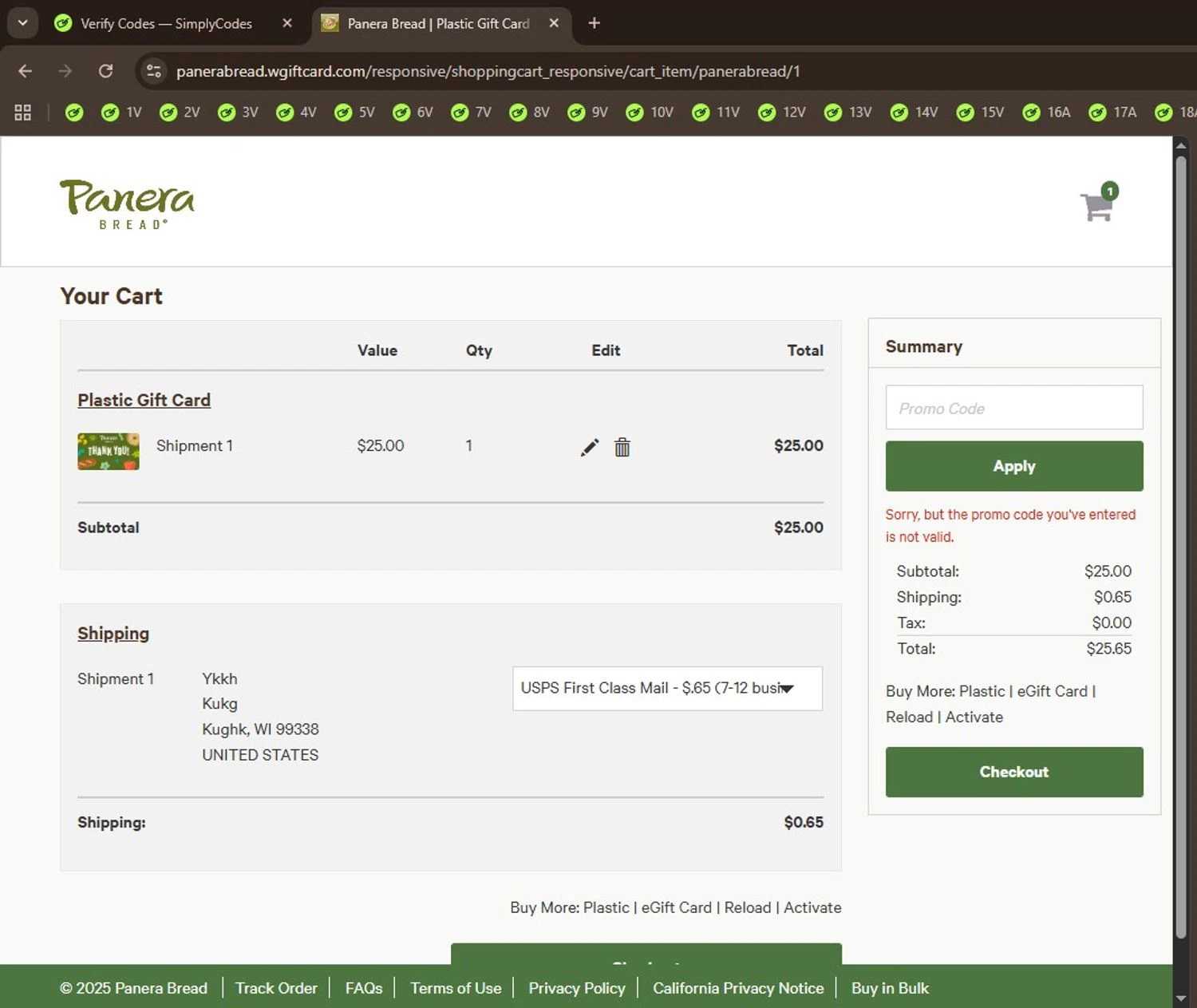This screenshot has height=1008, width=1197.
Task: Close the Panera Bread tab
Action: coord(554,23)
